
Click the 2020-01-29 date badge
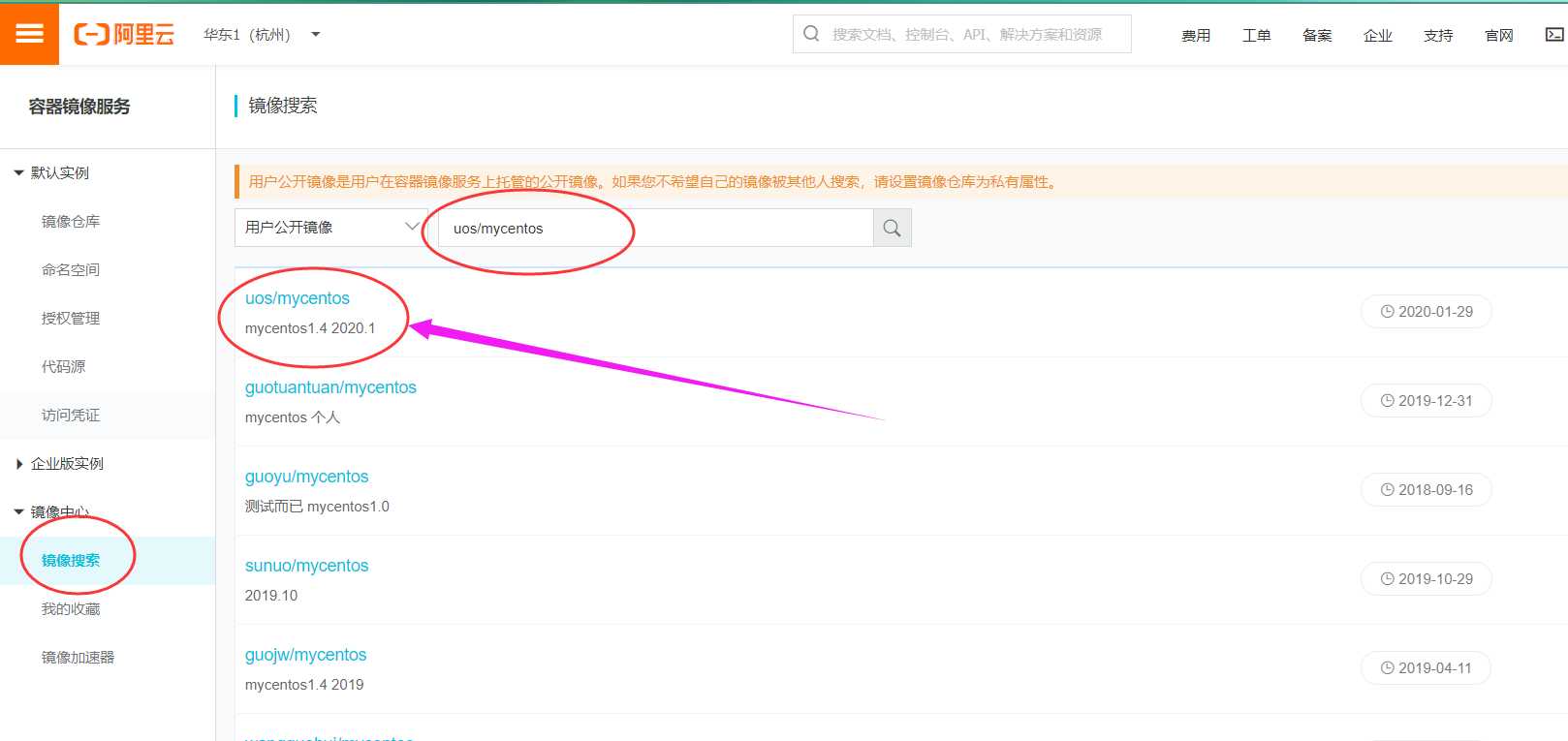click(x=1426, y=312)
